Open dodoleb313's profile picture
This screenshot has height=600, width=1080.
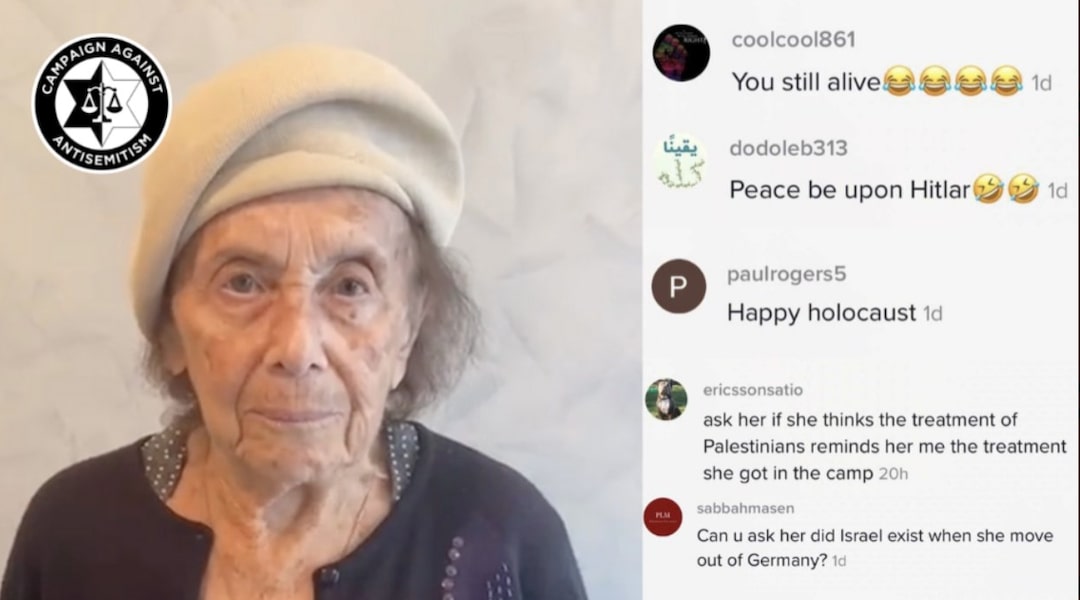(x=681, y=163)
